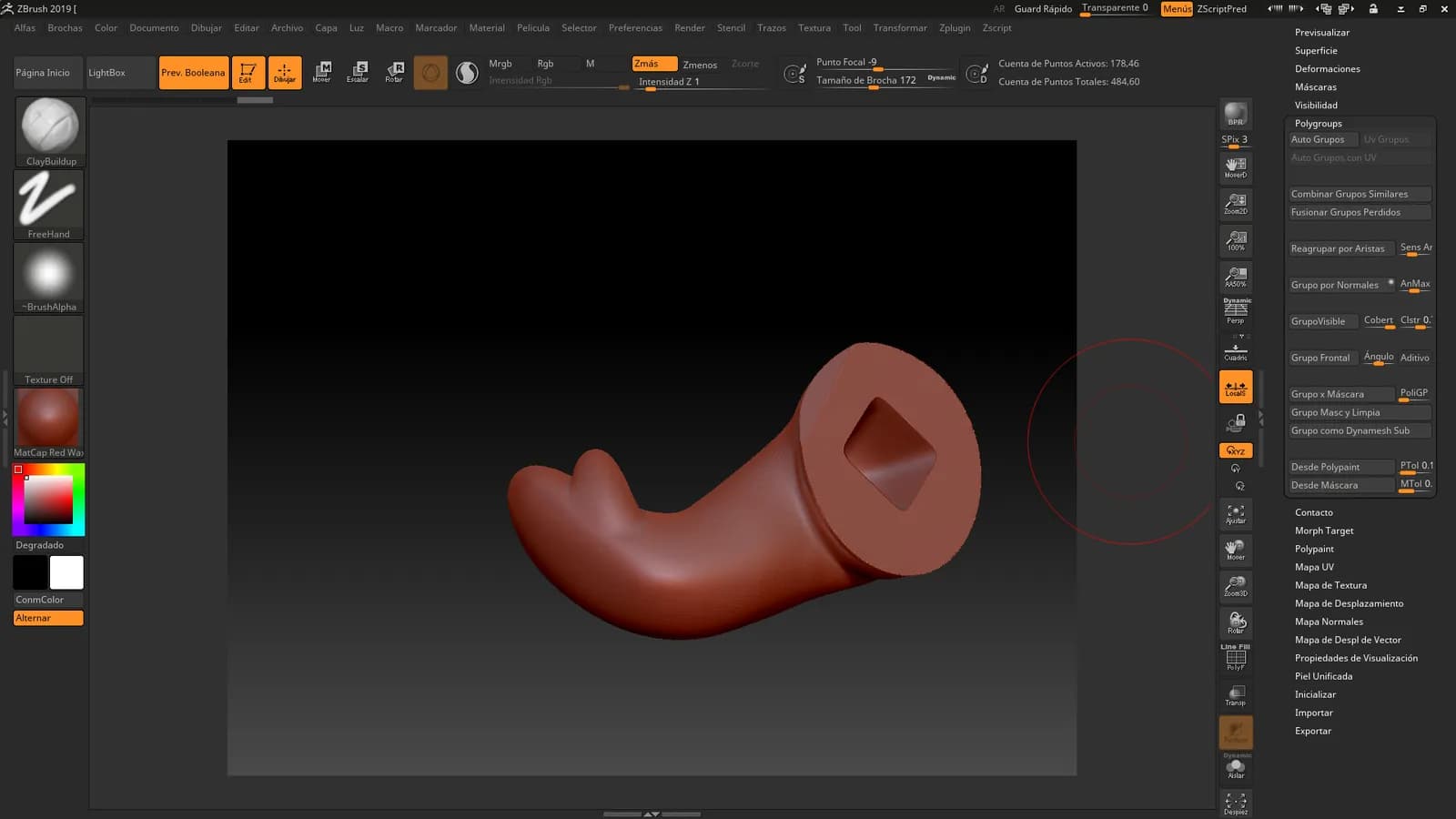Select the white secondary color swatch
The image size is (1456, 819).
[x=66, y=572]
